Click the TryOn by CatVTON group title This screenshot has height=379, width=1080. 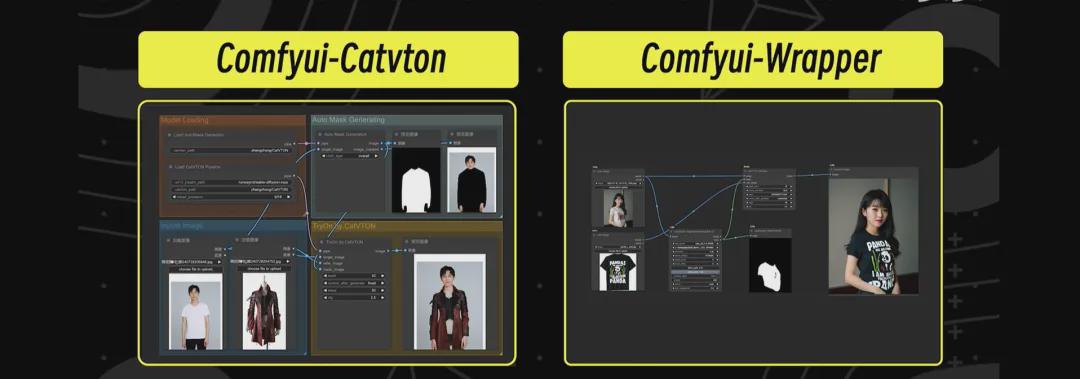344,226
